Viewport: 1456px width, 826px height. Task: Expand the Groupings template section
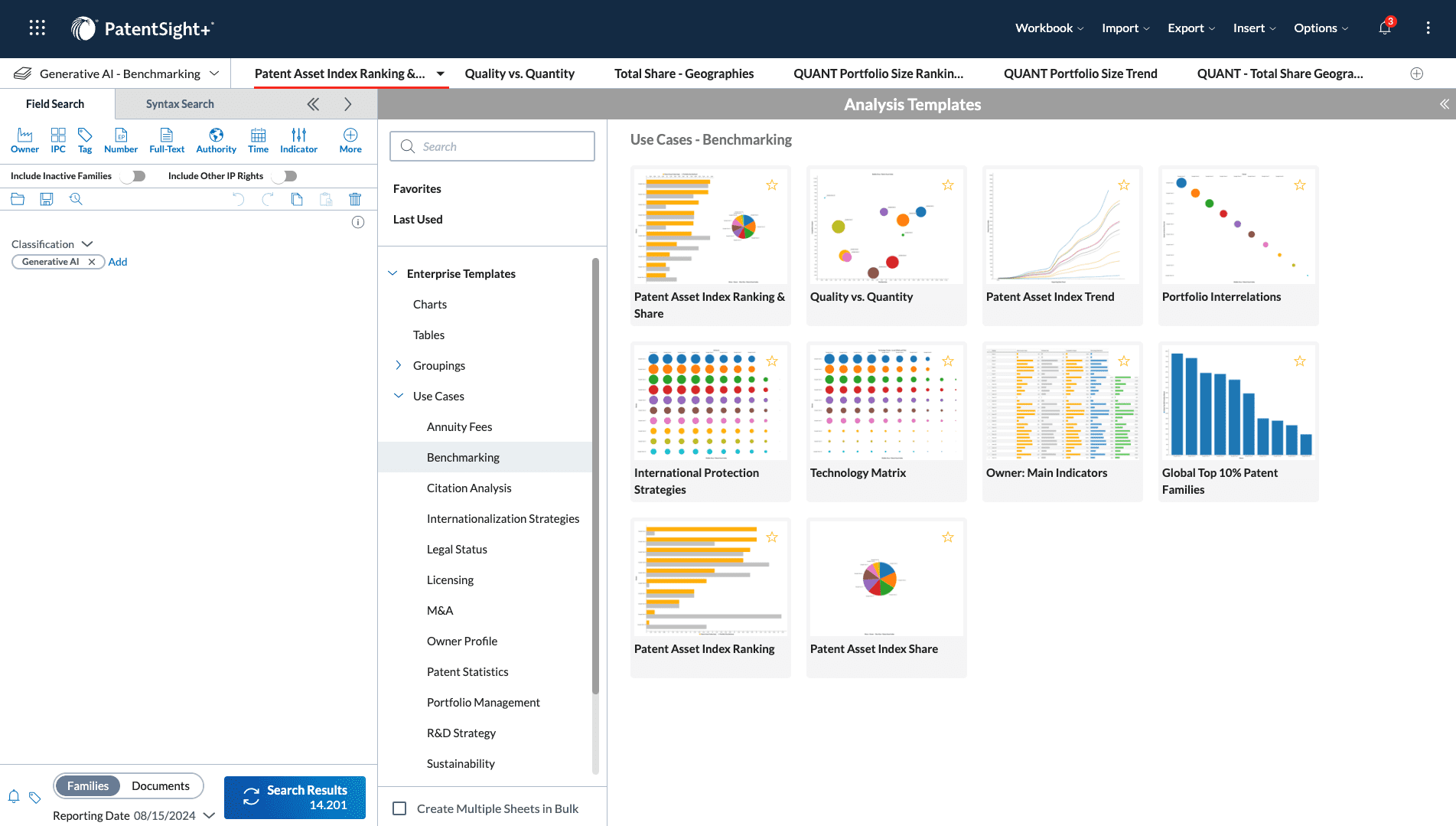399,365
